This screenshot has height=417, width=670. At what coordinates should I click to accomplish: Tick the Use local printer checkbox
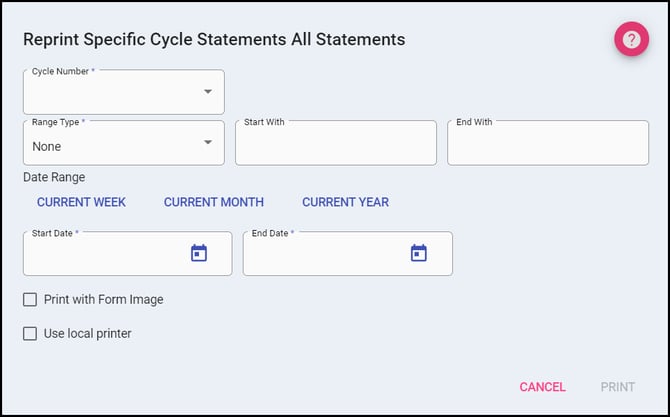[x=30, y=333]
